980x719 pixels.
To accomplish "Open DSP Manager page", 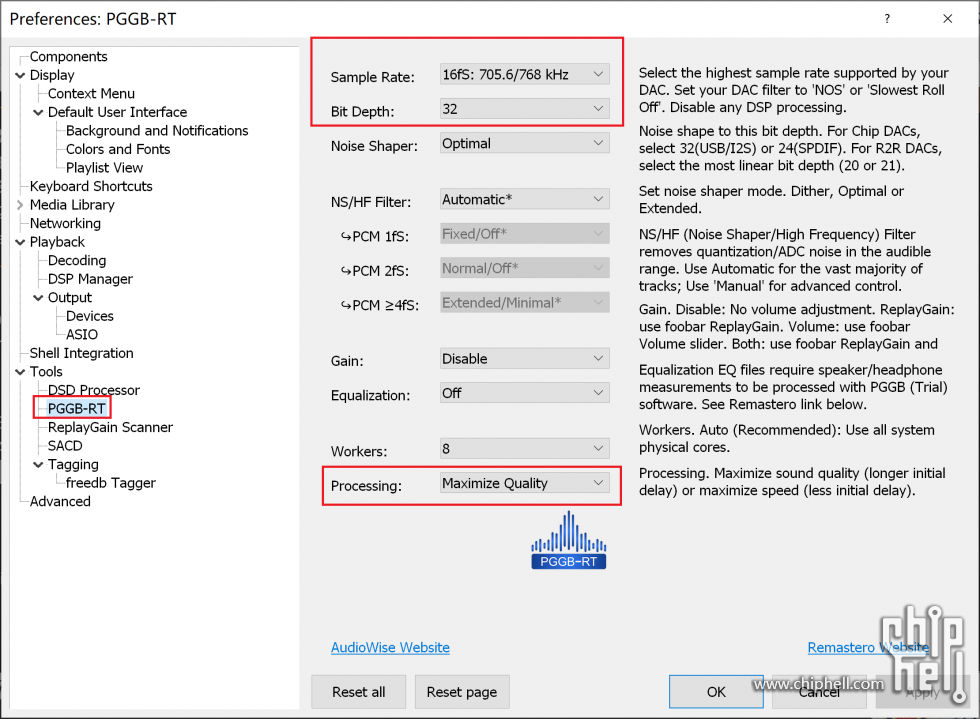I will (x=91, y=279).
